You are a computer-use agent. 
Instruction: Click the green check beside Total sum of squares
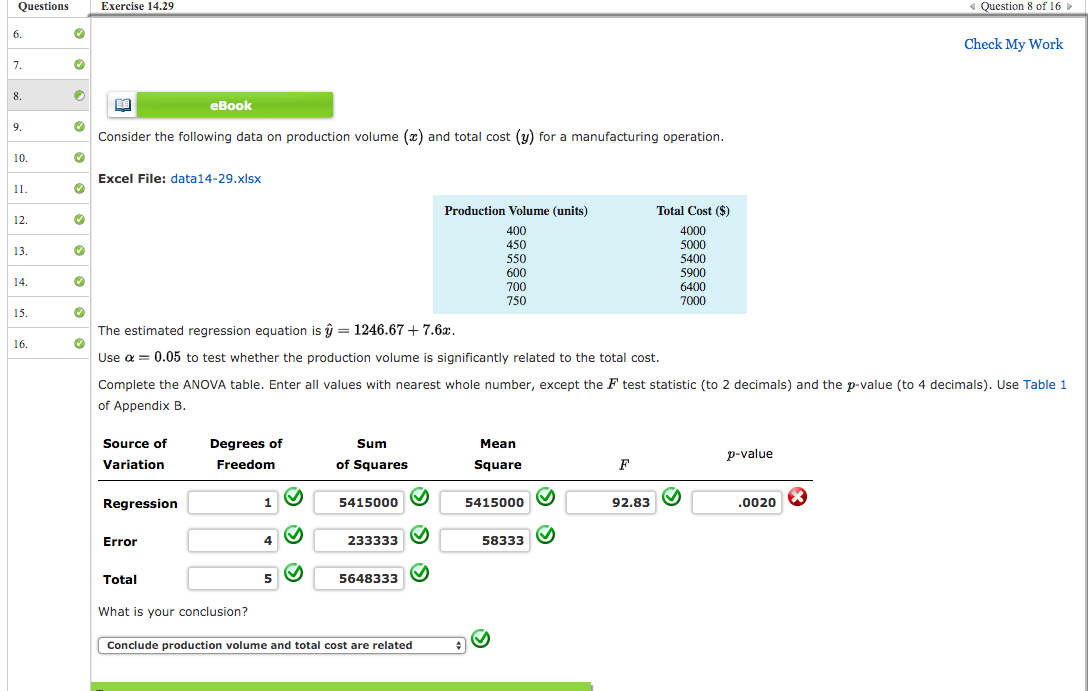pos(419,573)
